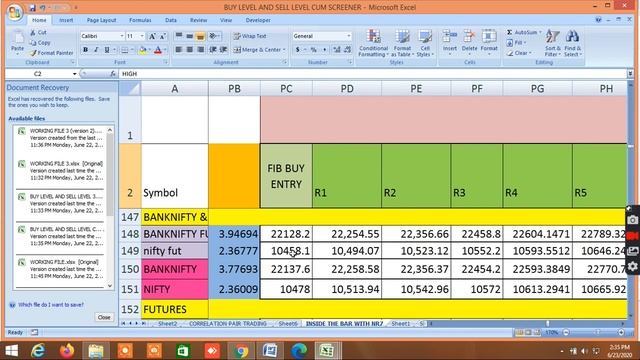Close the Document Recovery pane

(x=104, y=317)
